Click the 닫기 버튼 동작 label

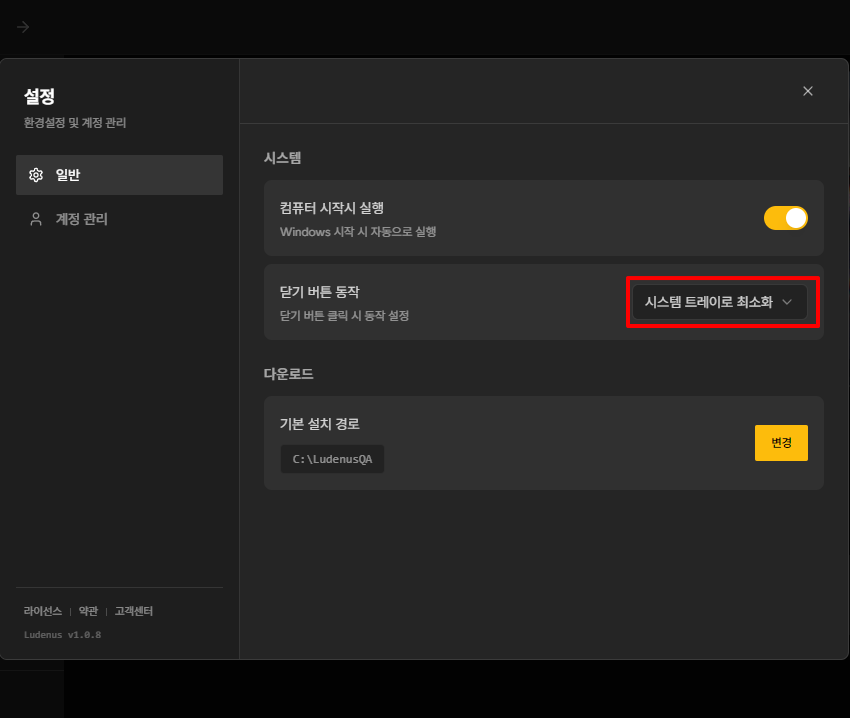coord(320,292)
